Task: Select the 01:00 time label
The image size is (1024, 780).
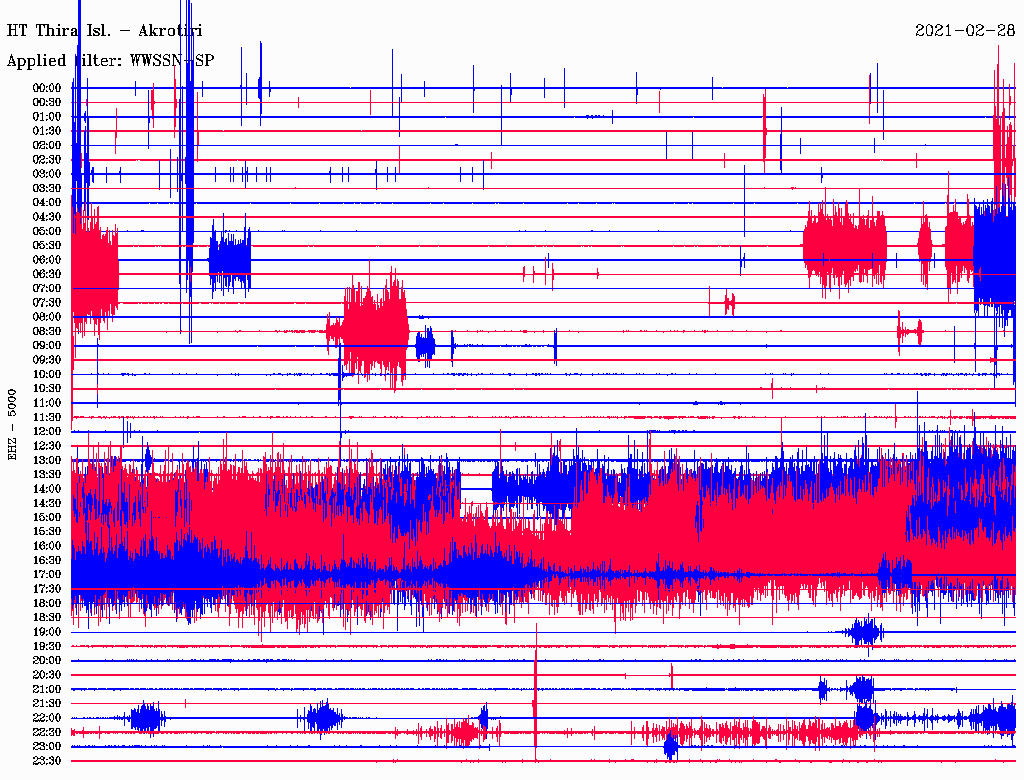Action: [x=47, y=117]
